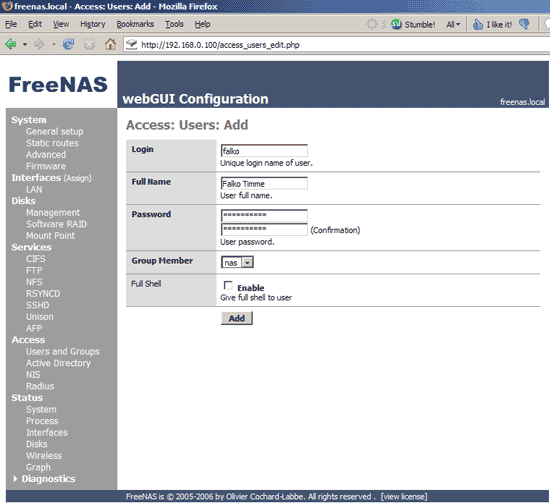Viewport: 550px width, 503px height.
Task: Open CIFS service link
Action: point(35,259)
